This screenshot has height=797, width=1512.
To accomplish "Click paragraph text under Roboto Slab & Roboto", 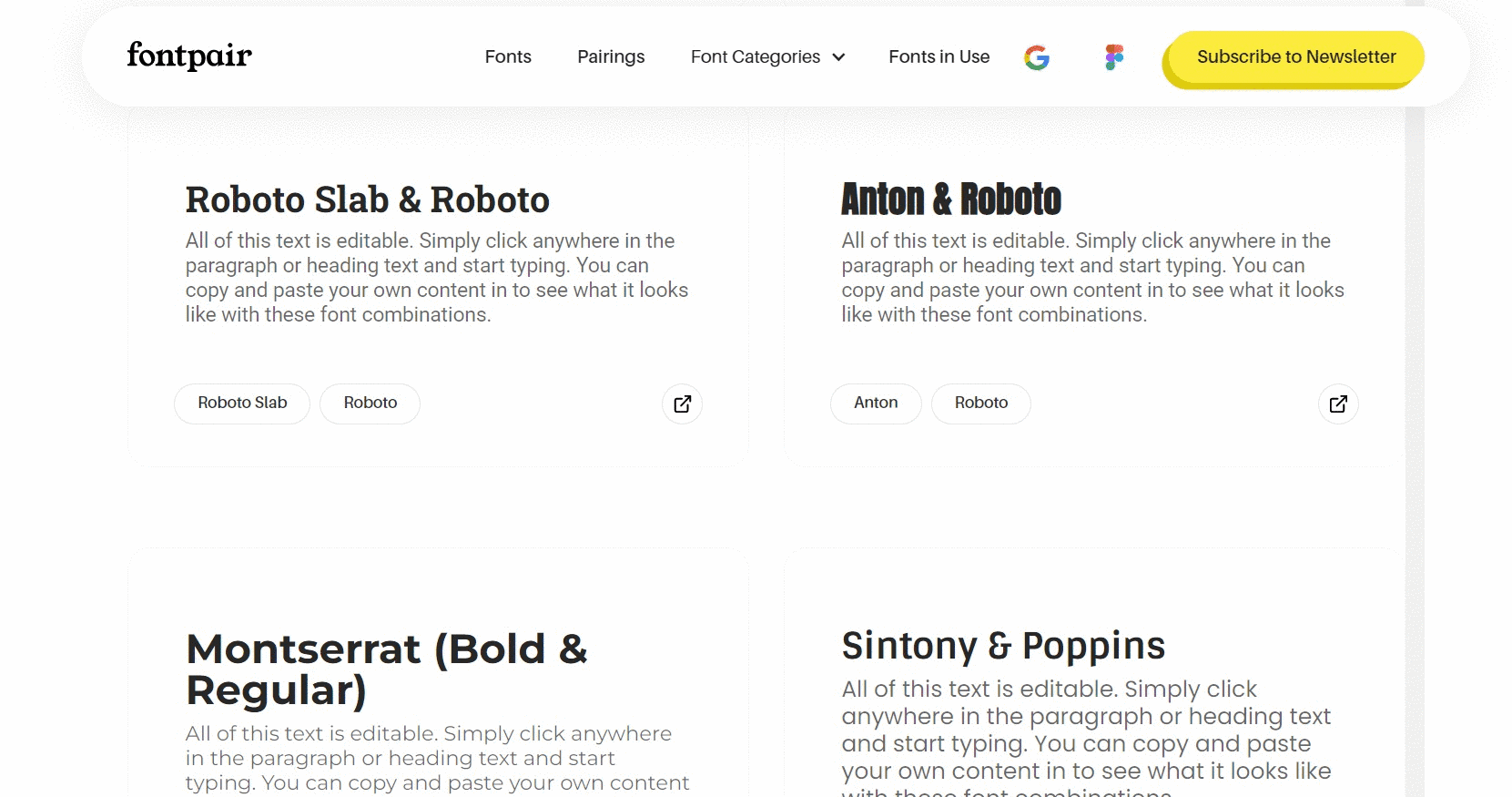I will click(437, 278).
